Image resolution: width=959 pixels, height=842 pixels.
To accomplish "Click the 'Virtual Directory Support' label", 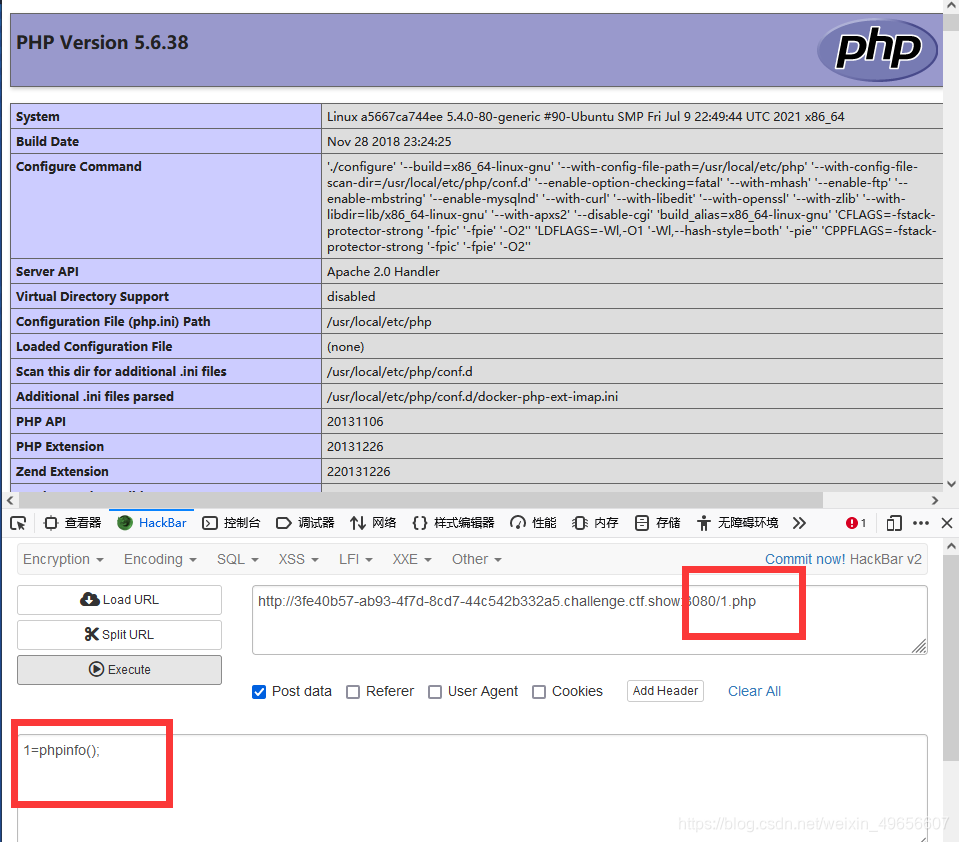I will [x=92, y=297].
